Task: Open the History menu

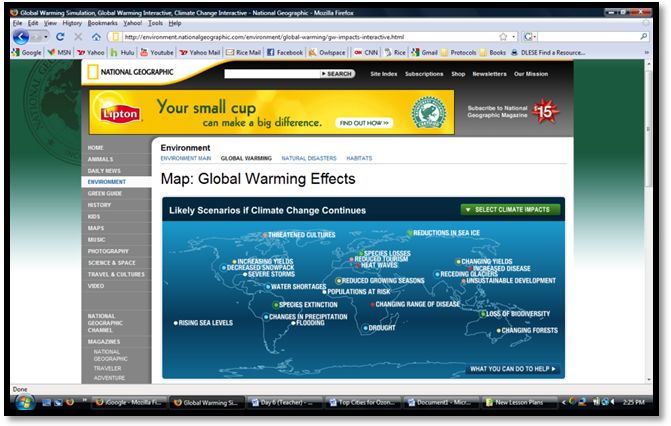Action: coord(72,23)
